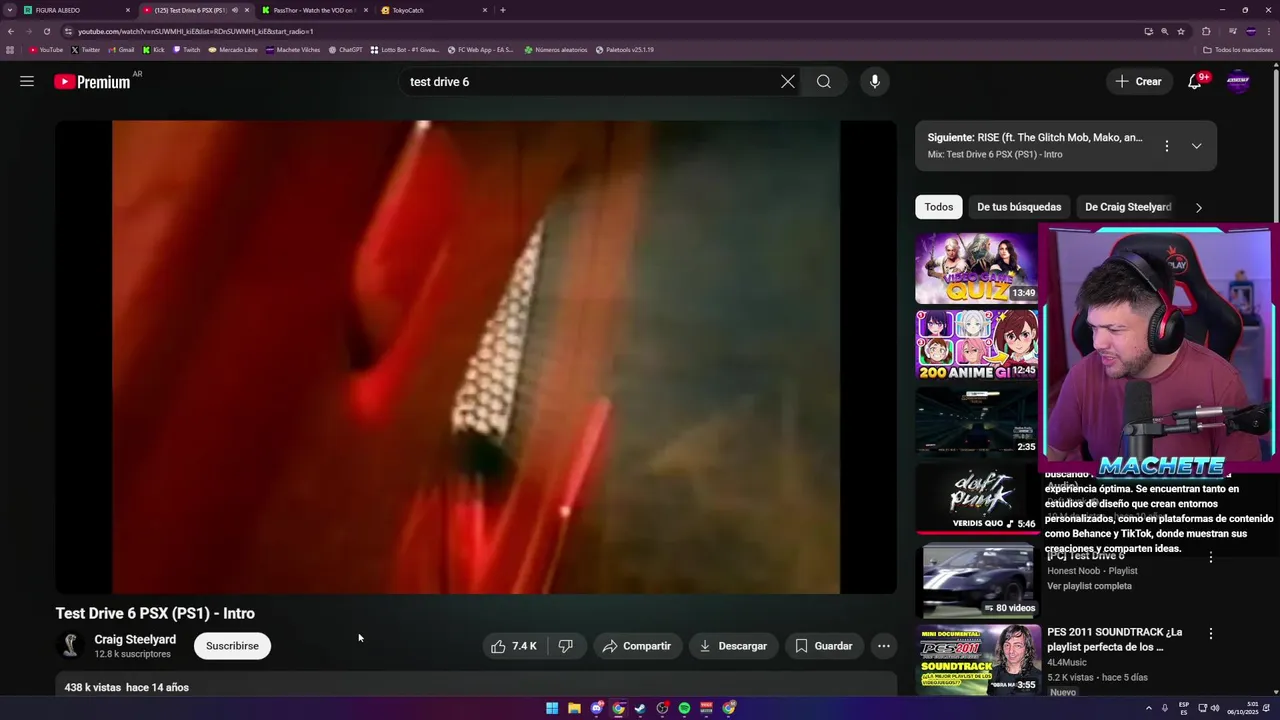Clear the search box with the X
Screen dimensions: 1280x720
788,82
